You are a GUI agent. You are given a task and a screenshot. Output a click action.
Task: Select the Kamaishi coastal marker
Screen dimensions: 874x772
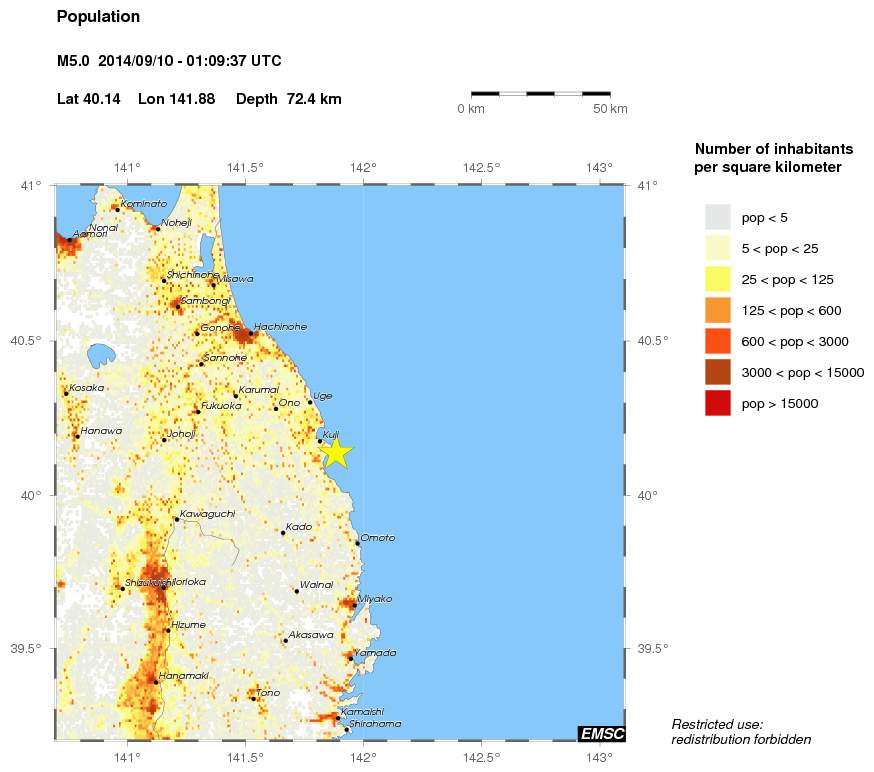(339, 717)
